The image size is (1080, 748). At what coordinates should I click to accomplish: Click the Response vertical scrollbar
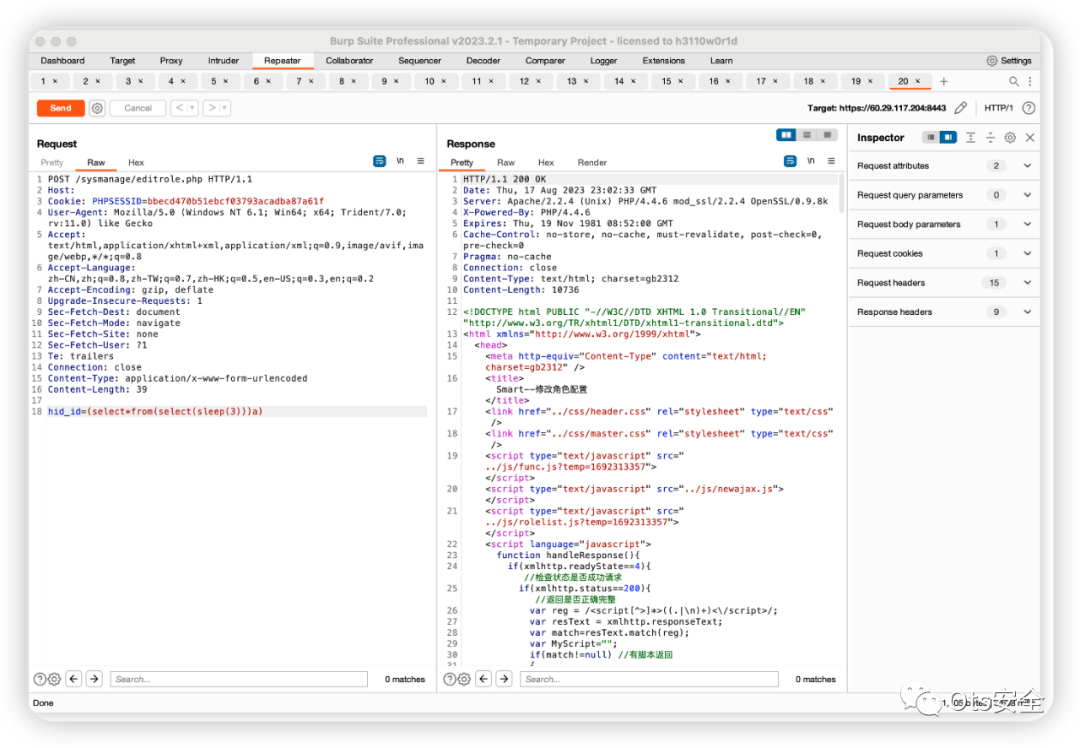point(842,193)
